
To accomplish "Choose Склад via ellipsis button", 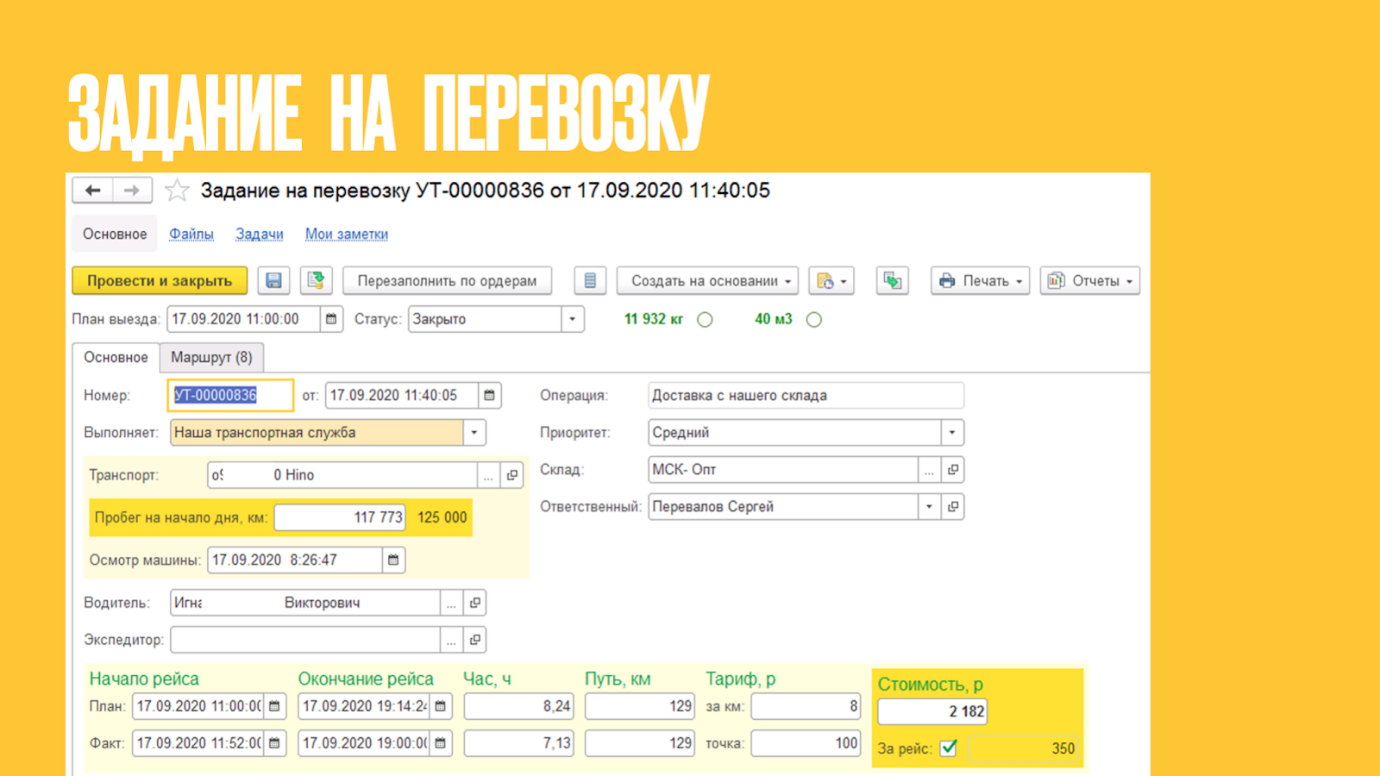I will coord(929,470).
